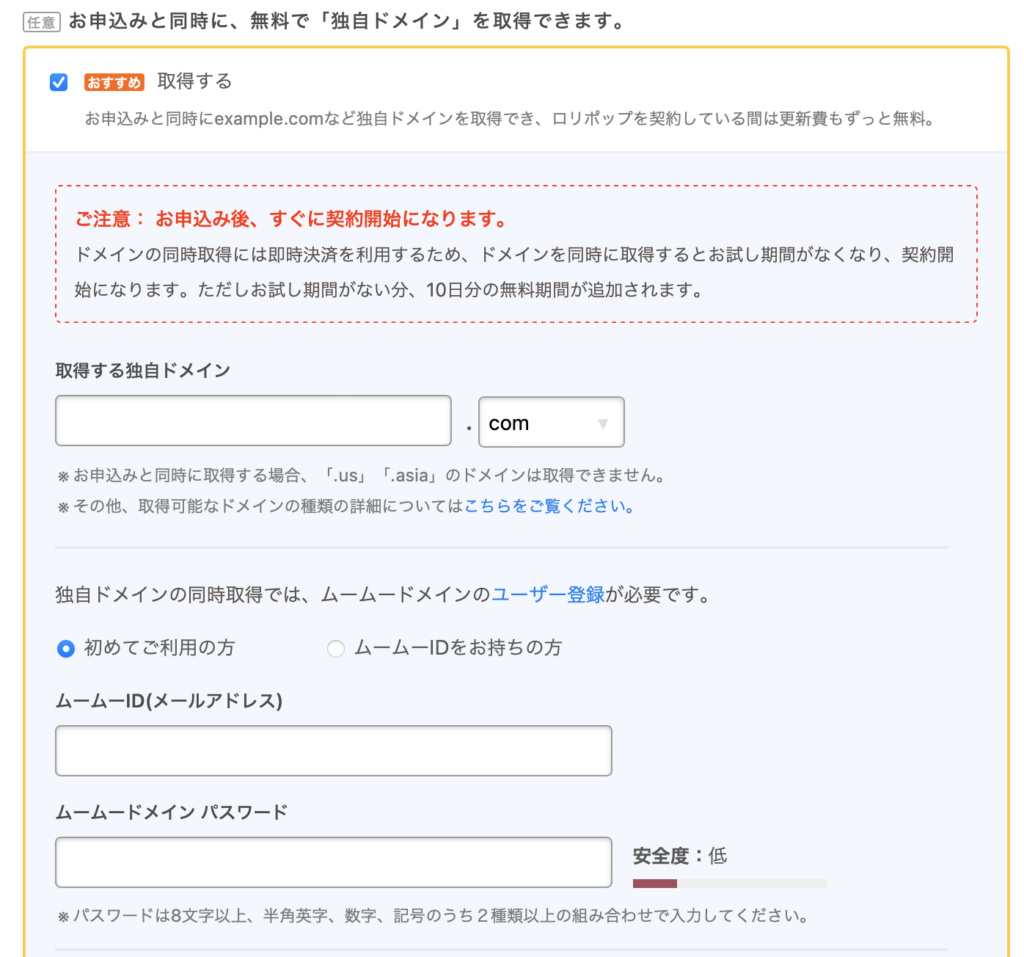Click the domain name text field

(253, 422)
